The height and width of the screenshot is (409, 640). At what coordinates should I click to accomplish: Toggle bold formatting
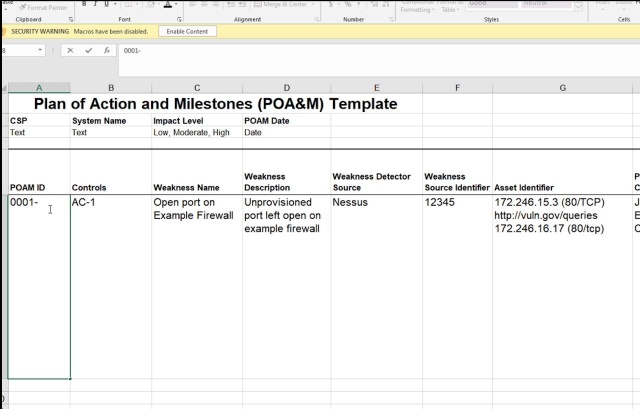click(85, 4)
